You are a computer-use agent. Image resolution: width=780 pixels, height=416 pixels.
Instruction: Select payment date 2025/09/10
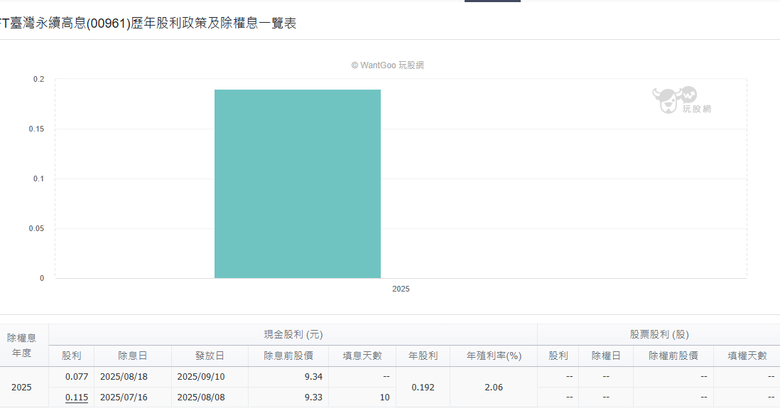point(201,377)
